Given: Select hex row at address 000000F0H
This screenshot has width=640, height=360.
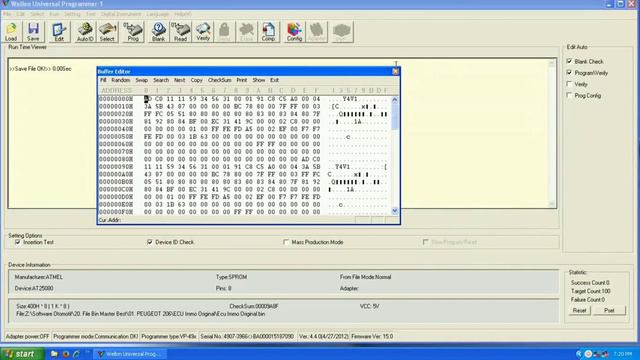Looking at the screenshot, I should click(x=243, y=212).
